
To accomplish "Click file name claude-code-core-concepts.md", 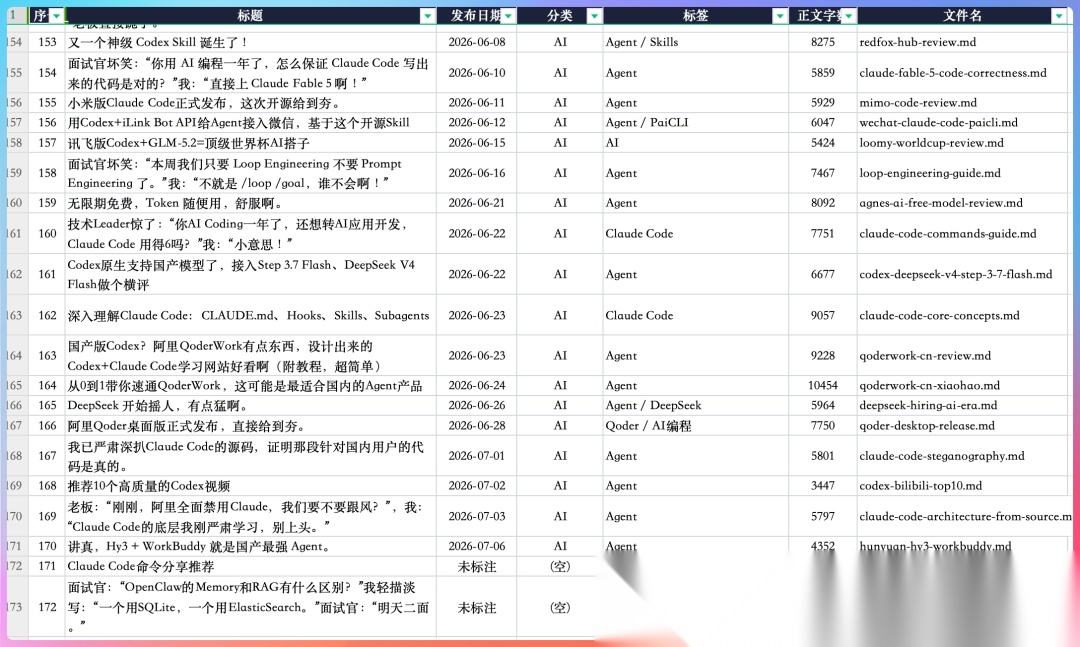I will [x=939, y=316].
